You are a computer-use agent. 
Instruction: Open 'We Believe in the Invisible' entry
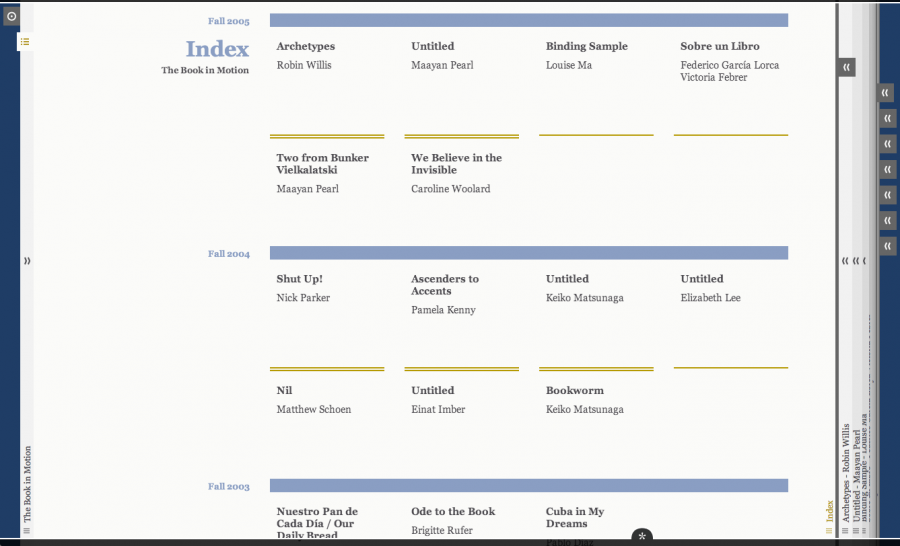[x=456, y=164]
